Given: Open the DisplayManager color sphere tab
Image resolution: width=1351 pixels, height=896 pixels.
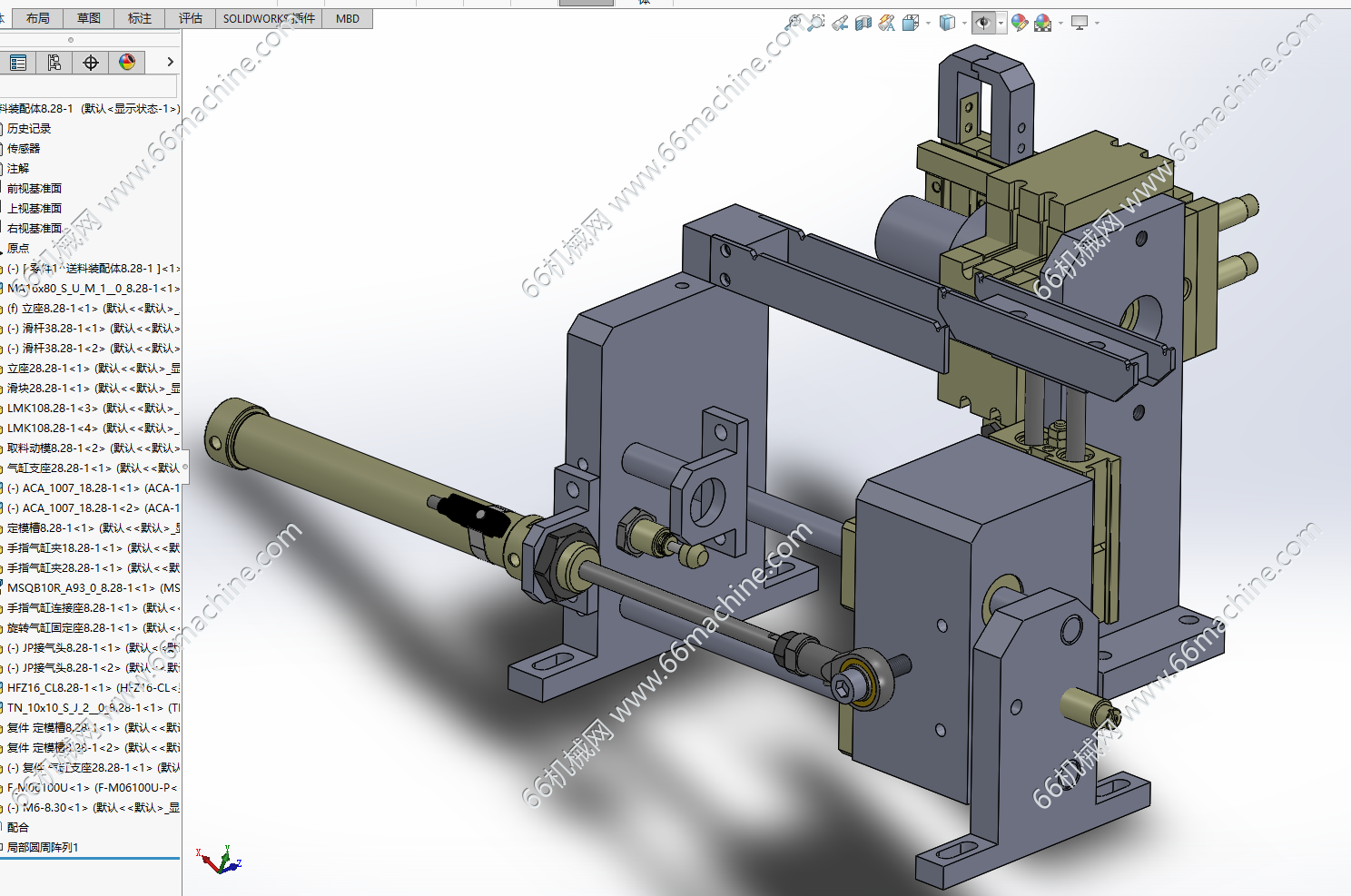Looking at the screenshot, I should tap(127, 62).
